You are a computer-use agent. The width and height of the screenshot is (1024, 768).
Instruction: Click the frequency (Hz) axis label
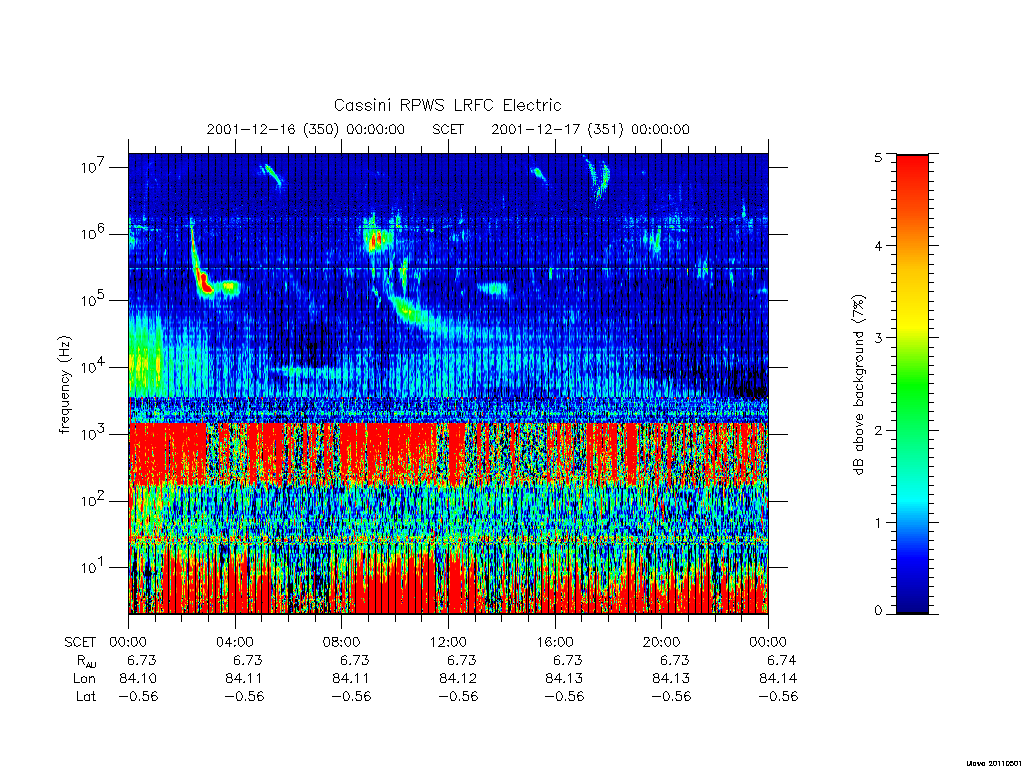65,385
